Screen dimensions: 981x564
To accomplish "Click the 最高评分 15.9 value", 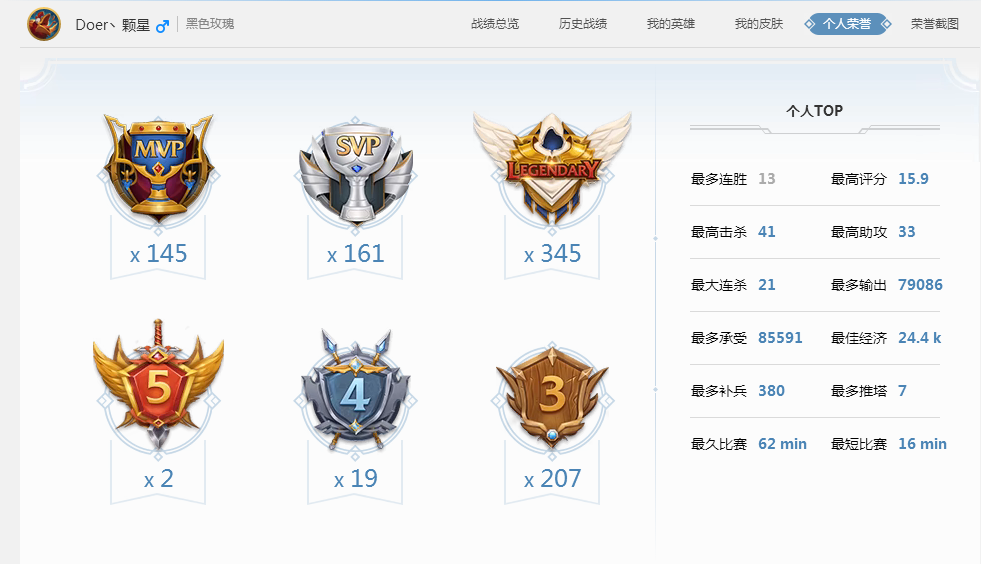I will pos(913,179).
